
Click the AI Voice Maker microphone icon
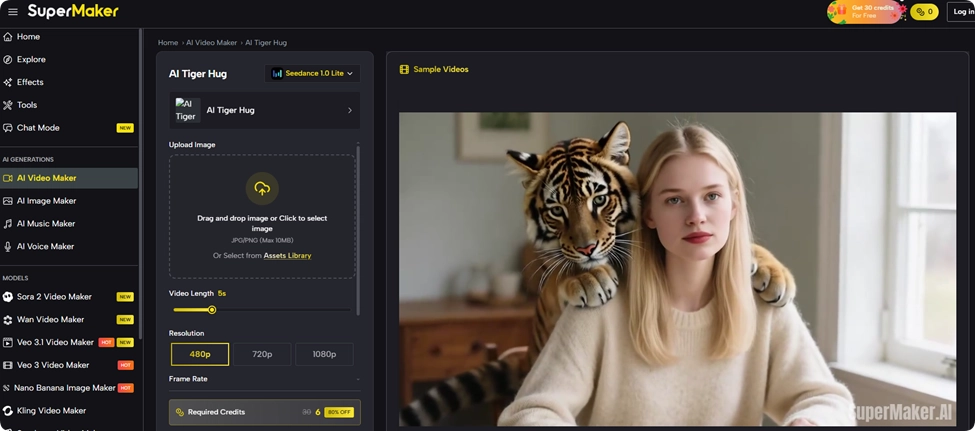pyautogui.click(x=7, y=247)
